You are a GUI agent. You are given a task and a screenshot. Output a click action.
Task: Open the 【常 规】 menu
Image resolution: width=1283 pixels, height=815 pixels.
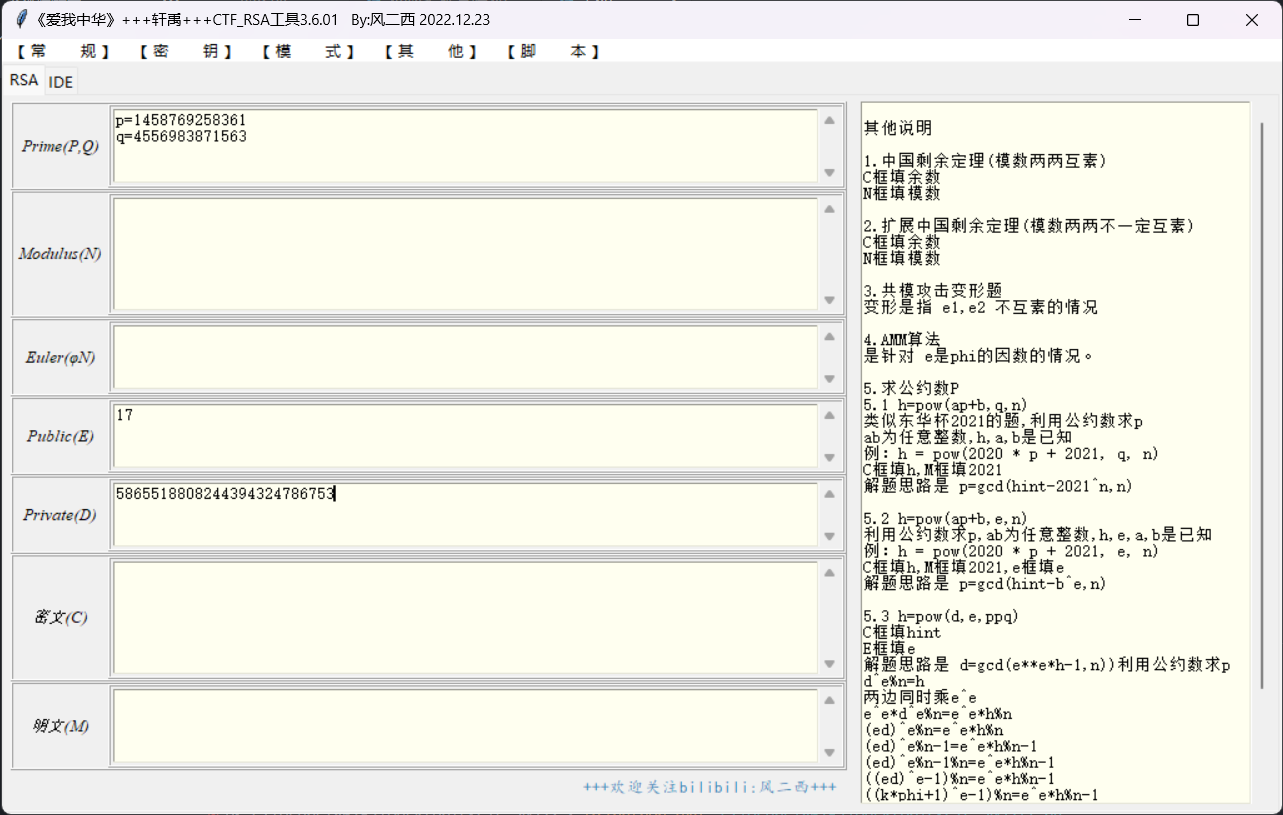(x=63, y=51)
